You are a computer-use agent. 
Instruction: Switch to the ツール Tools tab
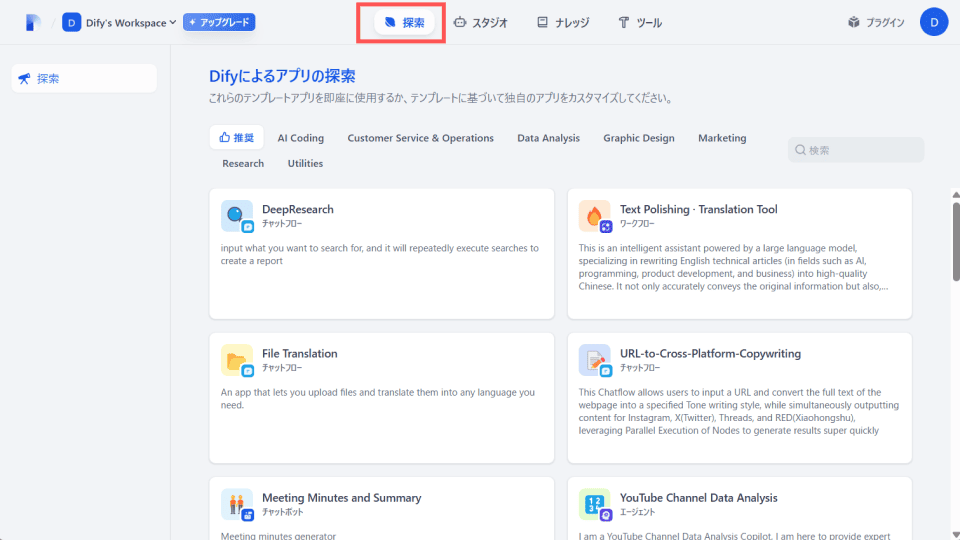pyautogui.click(x=640, y=23)
